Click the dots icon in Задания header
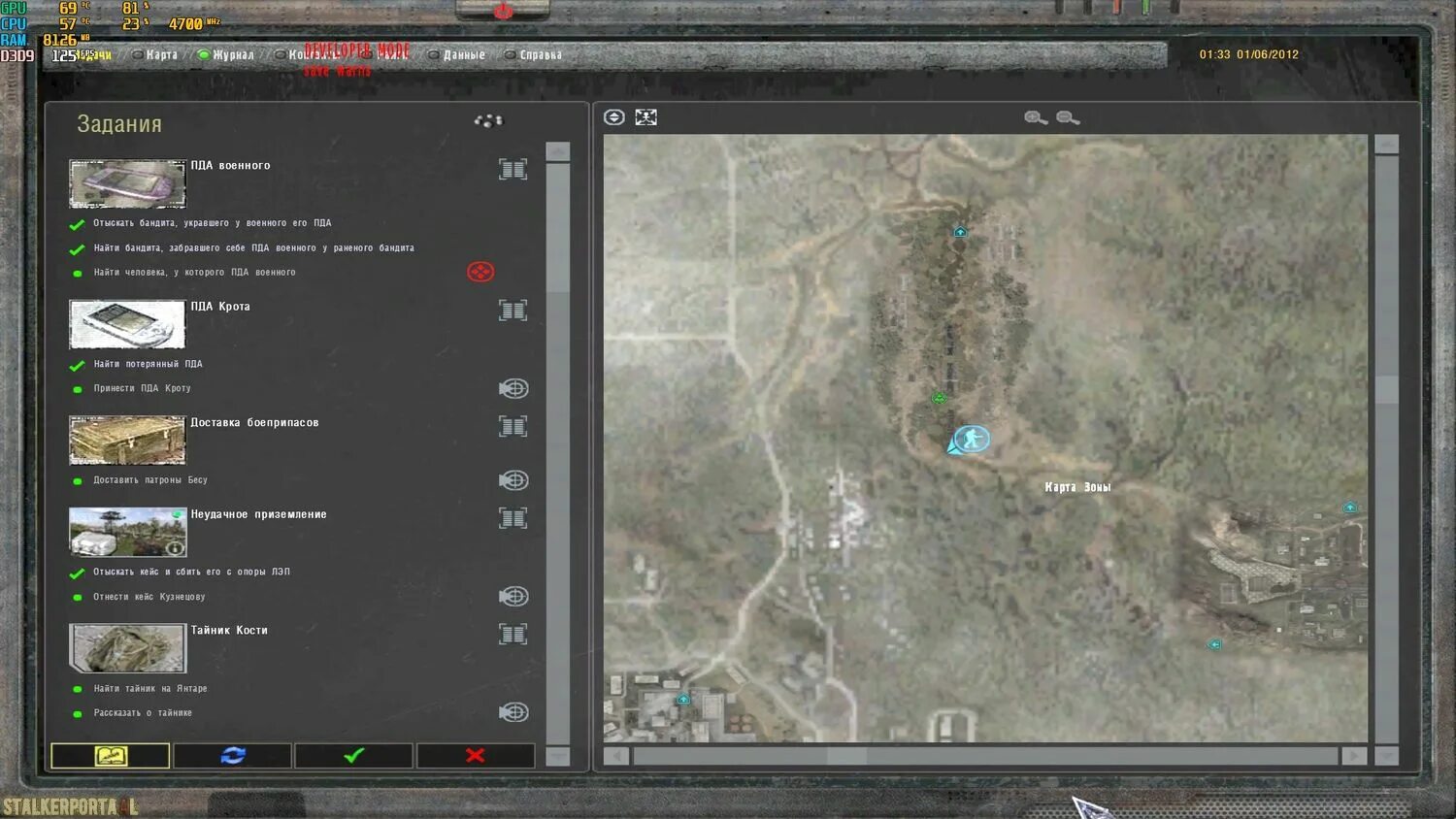This screenshot has width=1456, height=819. tap(488, 120)
